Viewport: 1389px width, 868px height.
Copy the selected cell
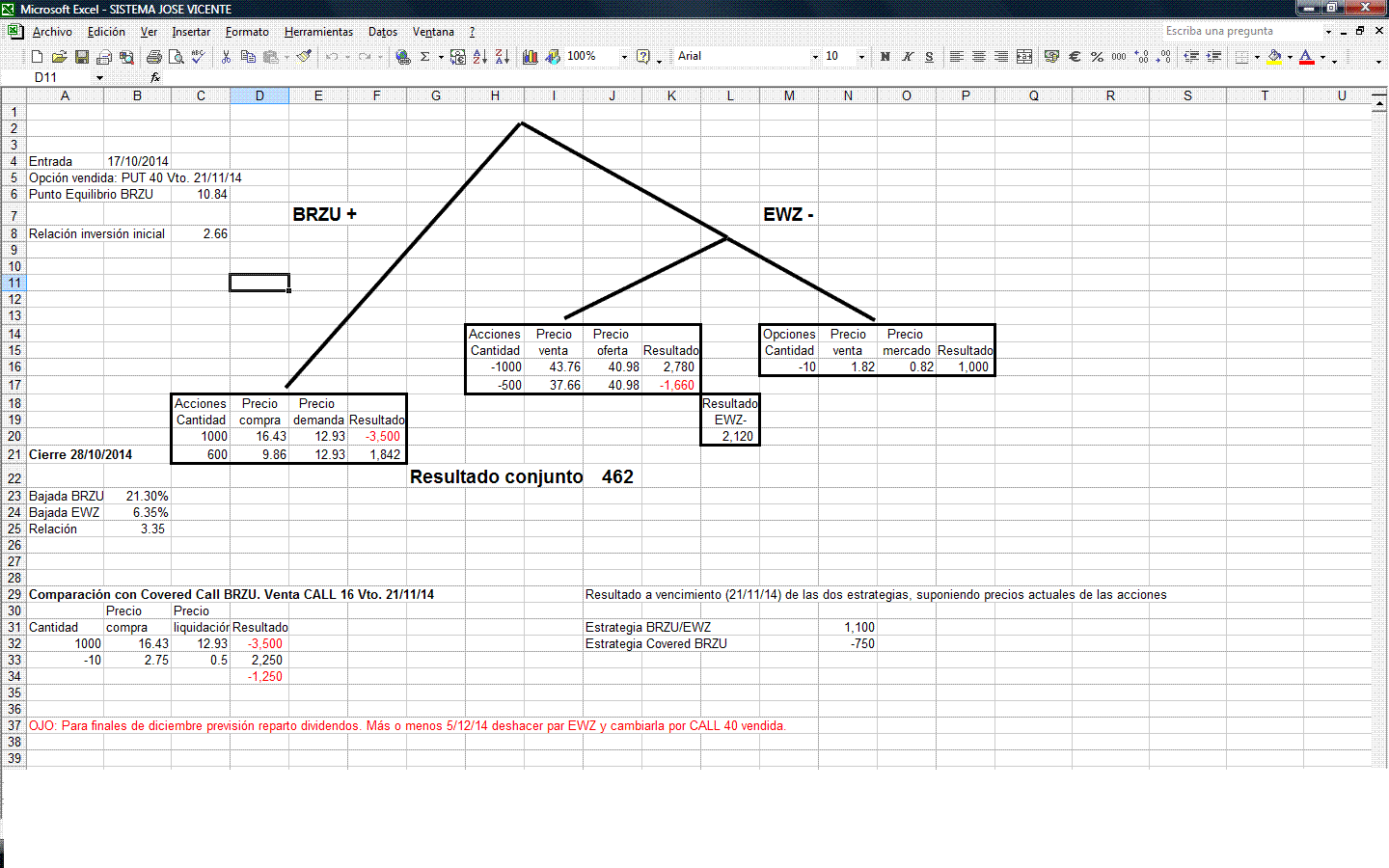coord(248,57)
